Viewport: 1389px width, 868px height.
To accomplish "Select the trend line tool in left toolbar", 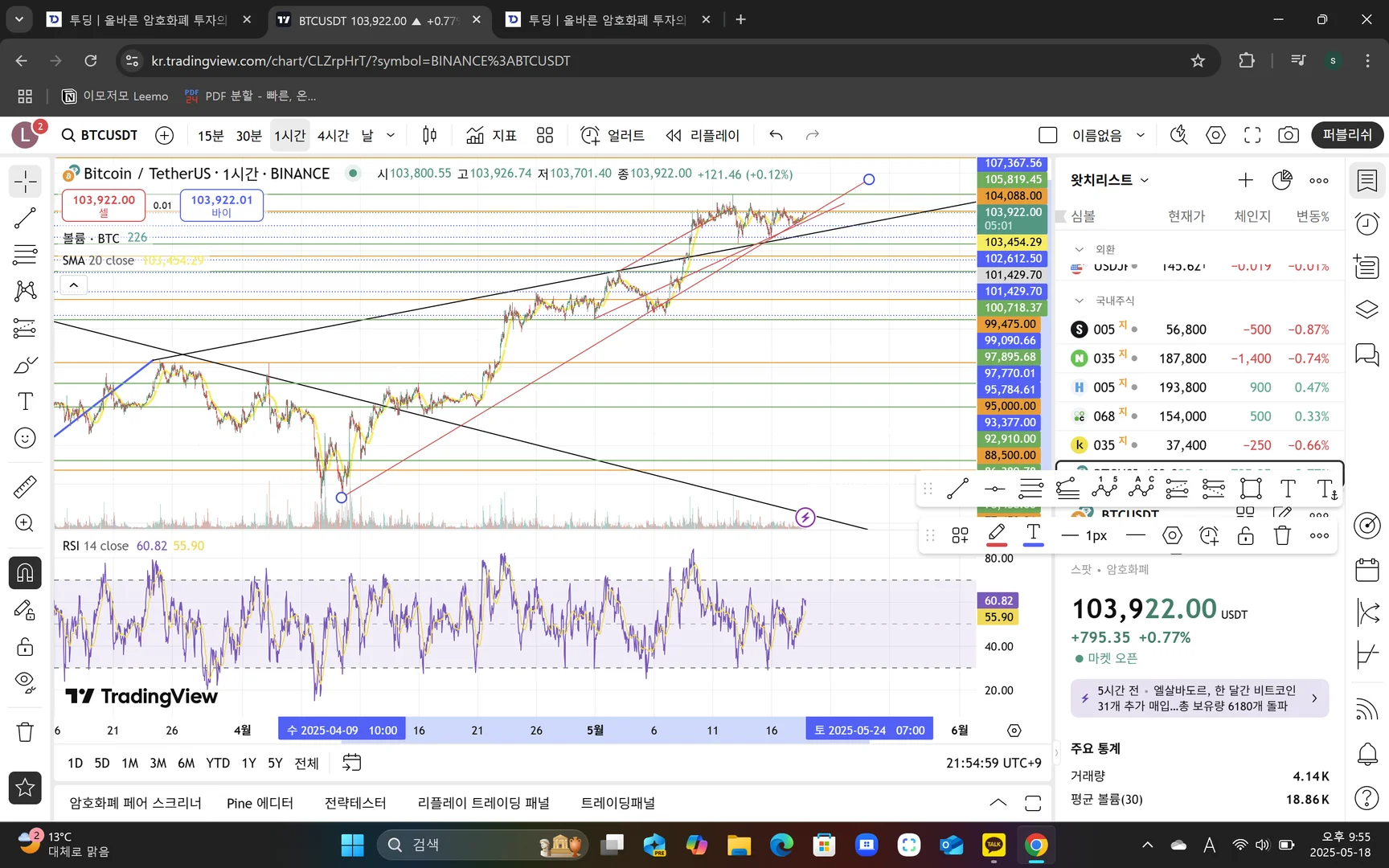I will [x=25, y=218].
